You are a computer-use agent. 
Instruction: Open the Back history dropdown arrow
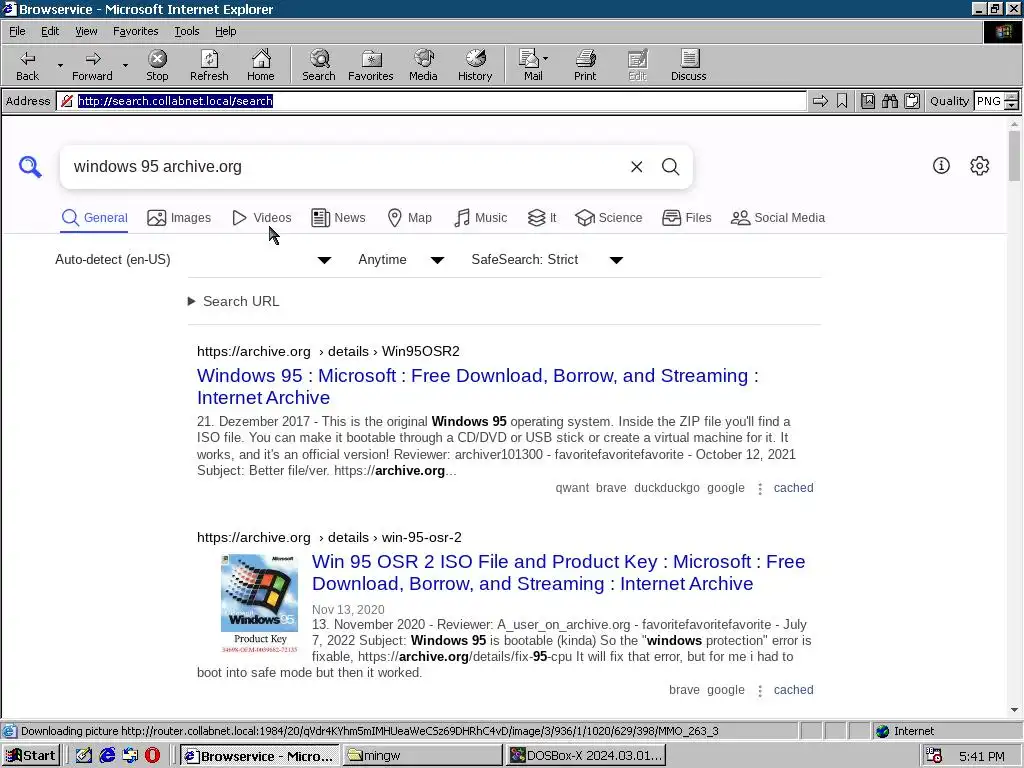(60, 65)
